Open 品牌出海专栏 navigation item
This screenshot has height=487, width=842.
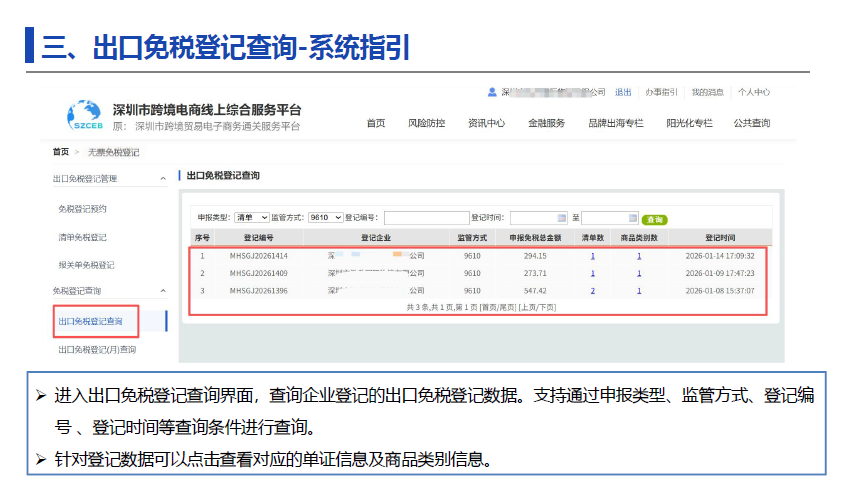[x=616, y=123]
